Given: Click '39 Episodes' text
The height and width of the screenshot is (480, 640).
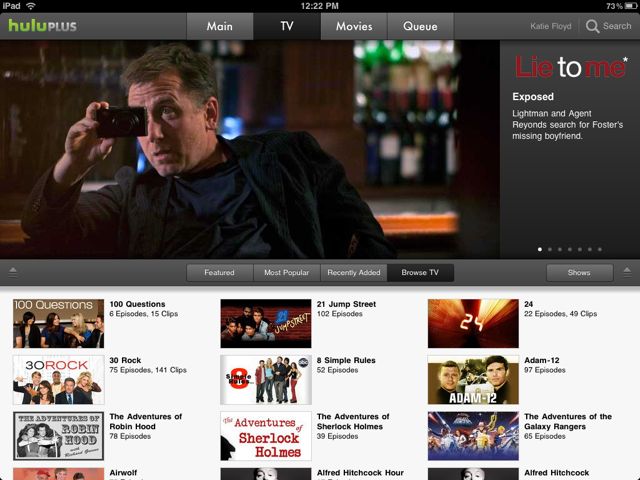Looking at the screenshot, I should [x=337, y=436].
